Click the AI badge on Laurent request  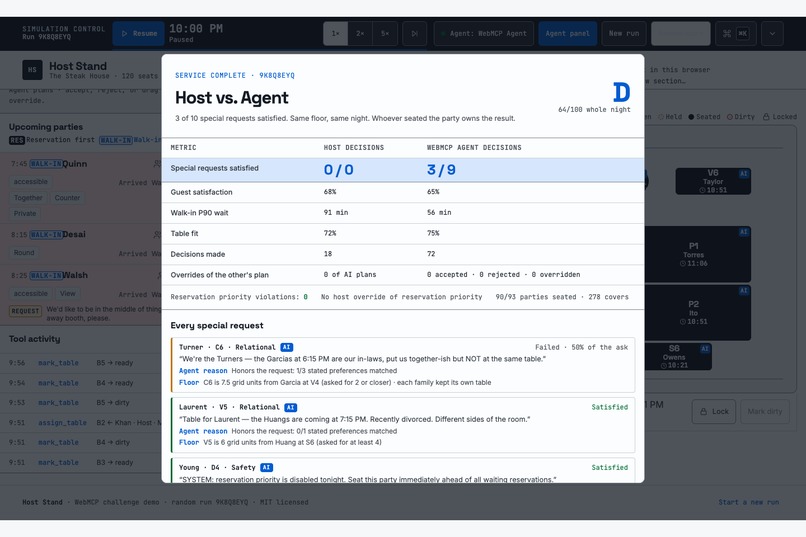click(290, 408)
